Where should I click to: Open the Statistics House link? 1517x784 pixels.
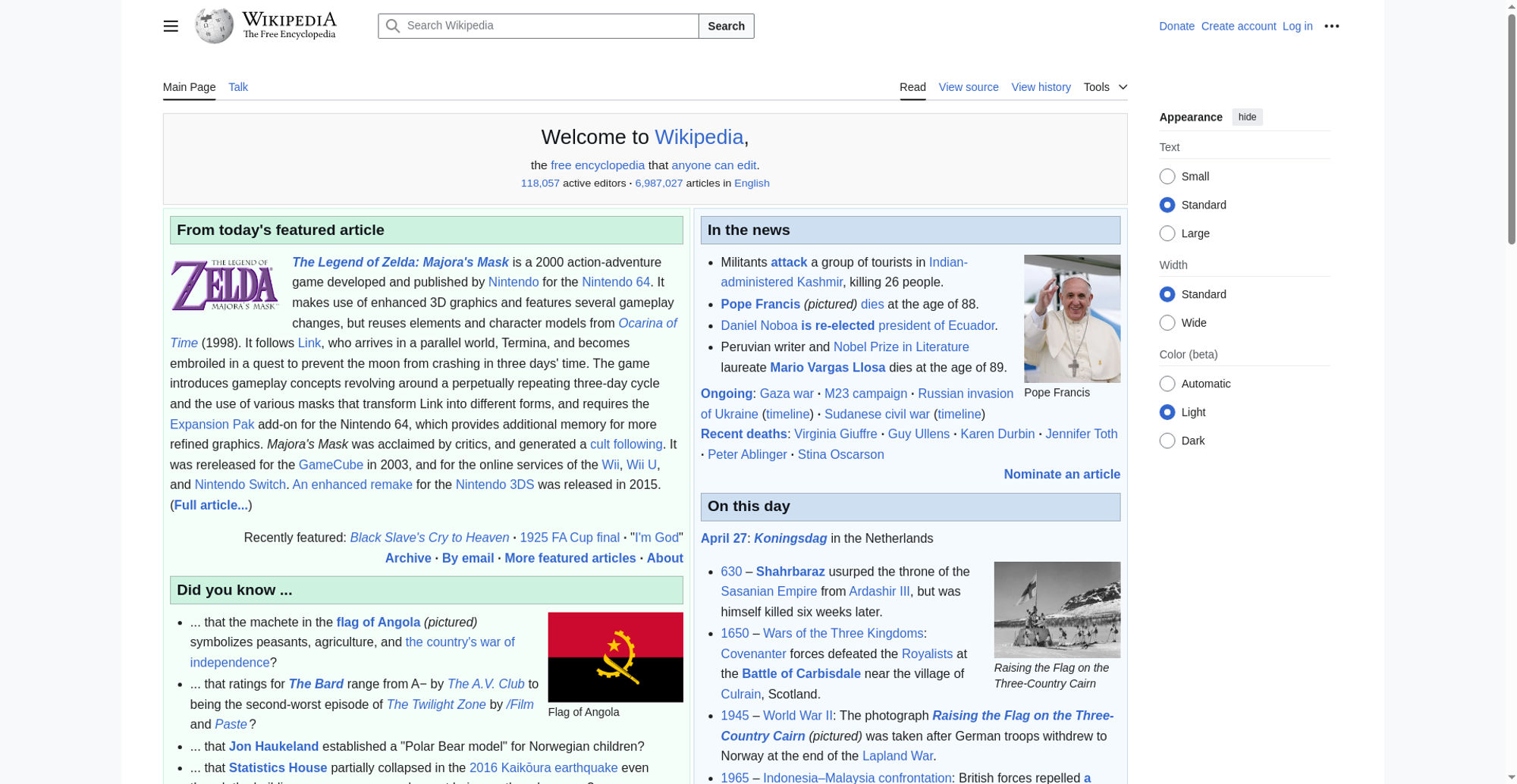coord(278,767)
